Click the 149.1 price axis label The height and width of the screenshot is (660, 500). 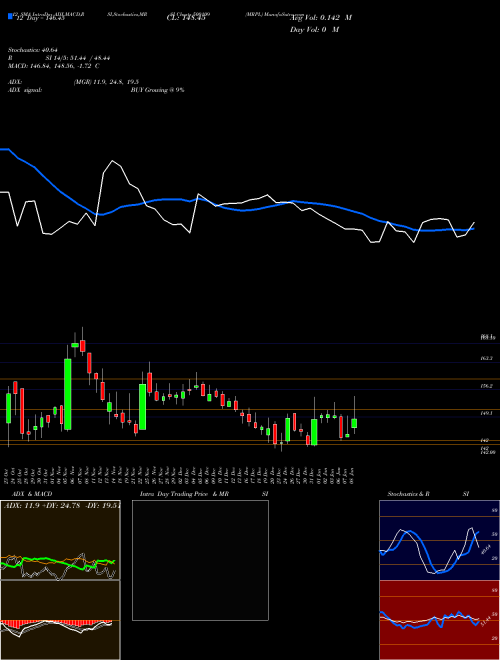coord(486,414)
